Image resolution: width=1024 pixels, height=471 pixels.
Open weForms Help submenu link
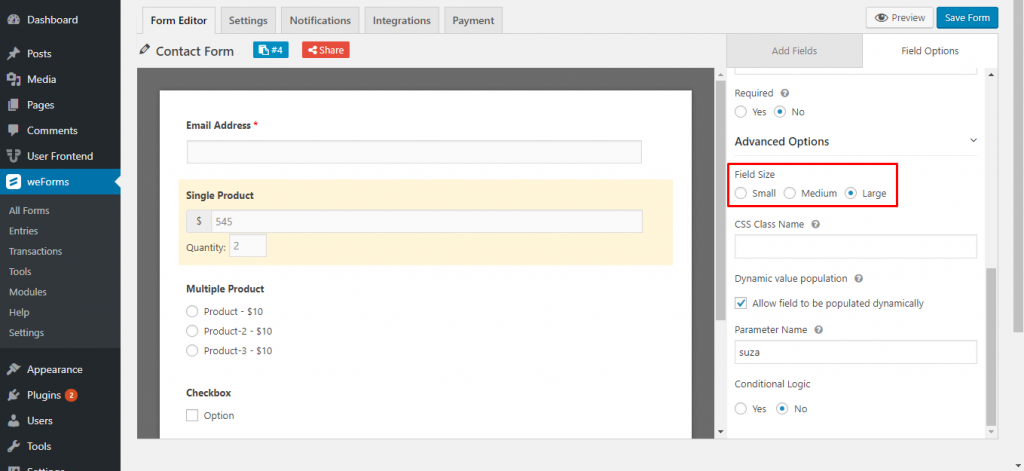click(x=19, y=312)
